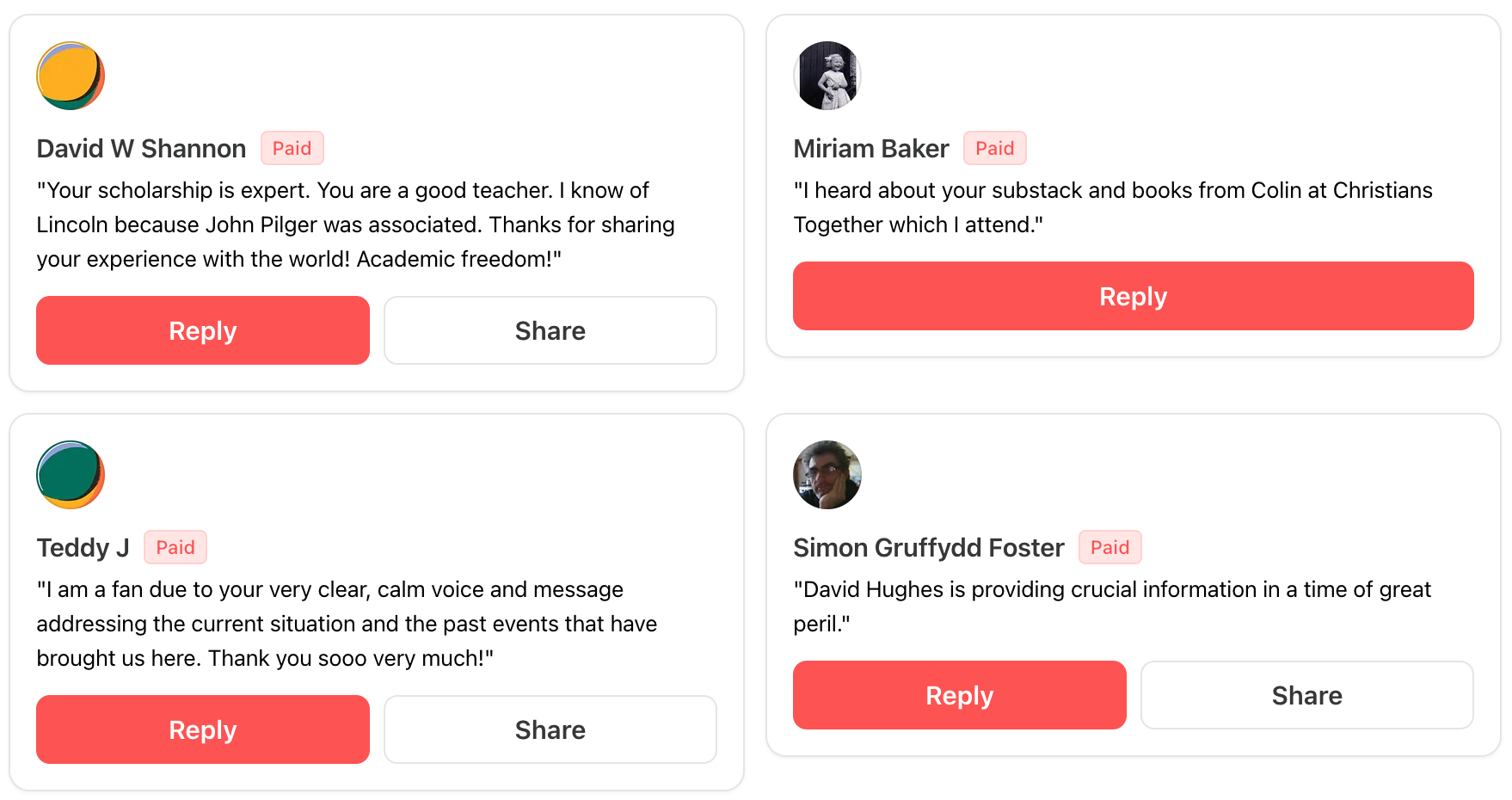Click the Paid badge next to David W Shannon
The height and width of the screenshot is (800, 1512).
point(292,149)
